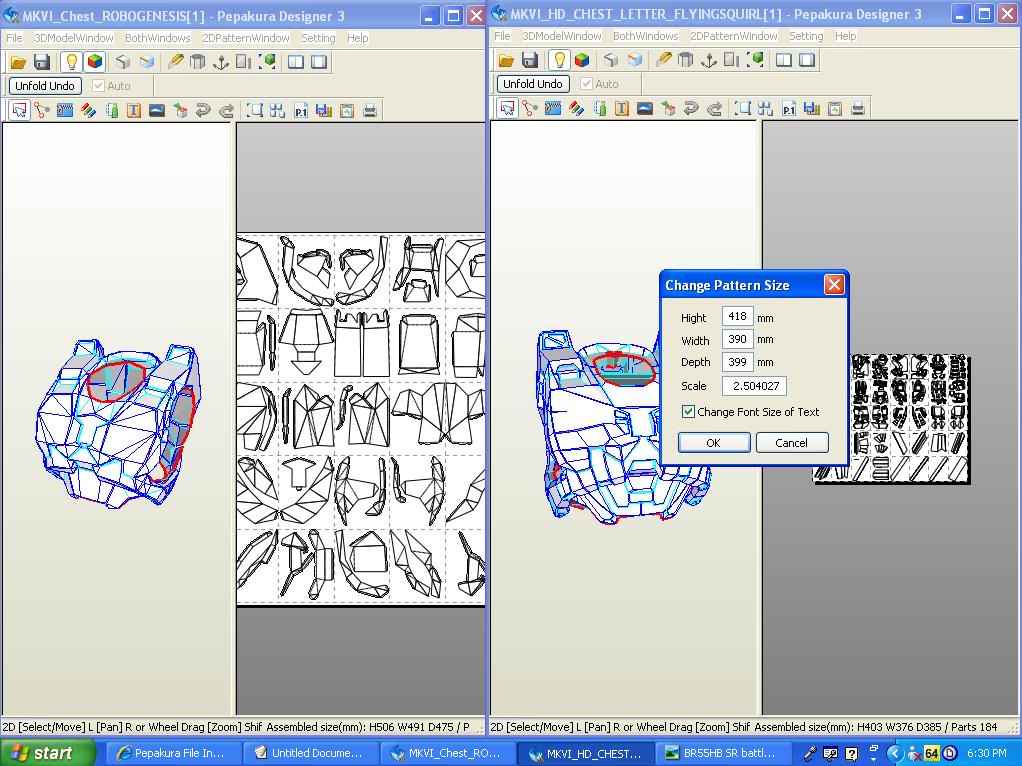The width and height of the screenshot is (1022, 766).
Task: Open 3DModelWindow menu in ROBOGENESIS window
Action: [x=74, y=38]
